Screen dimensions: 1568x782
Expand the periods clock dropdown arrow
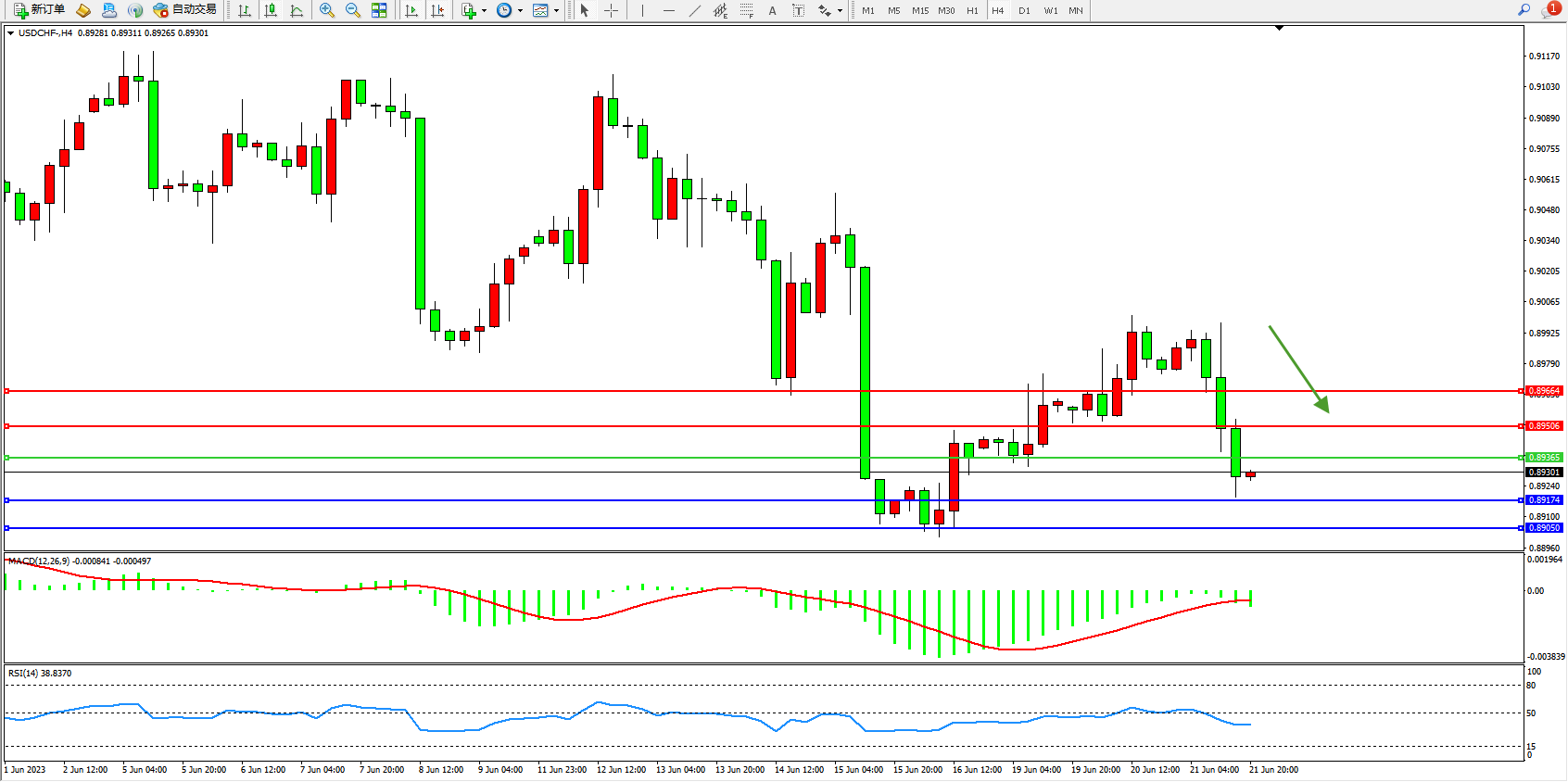[x=520, y=11]
